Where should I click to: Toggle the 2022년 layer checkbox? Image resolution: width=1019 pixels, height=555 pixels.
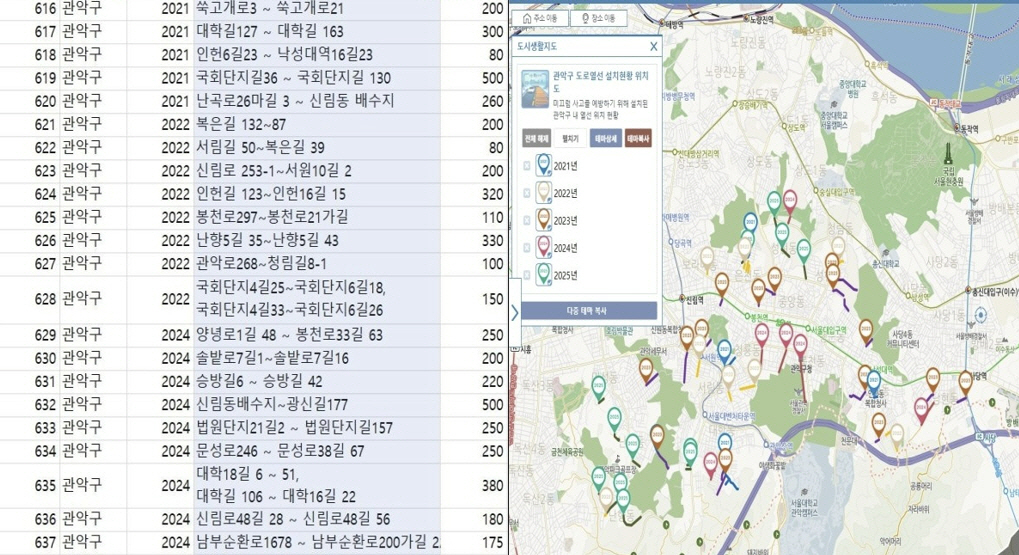[526, 193]
